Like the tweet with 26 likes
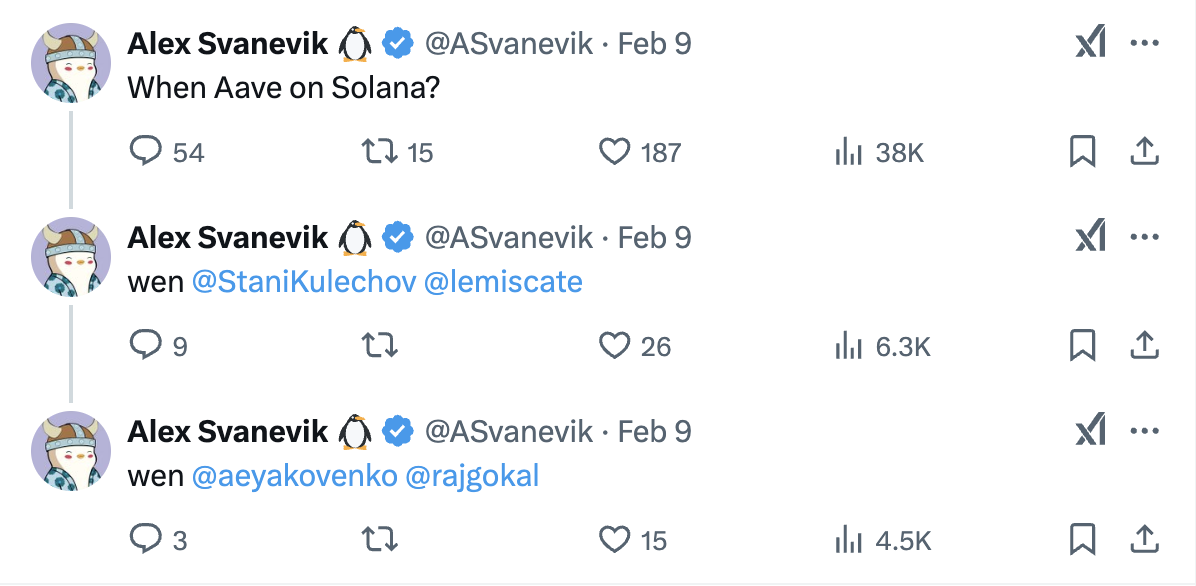The image size is (1196, 586). point(614,346)
